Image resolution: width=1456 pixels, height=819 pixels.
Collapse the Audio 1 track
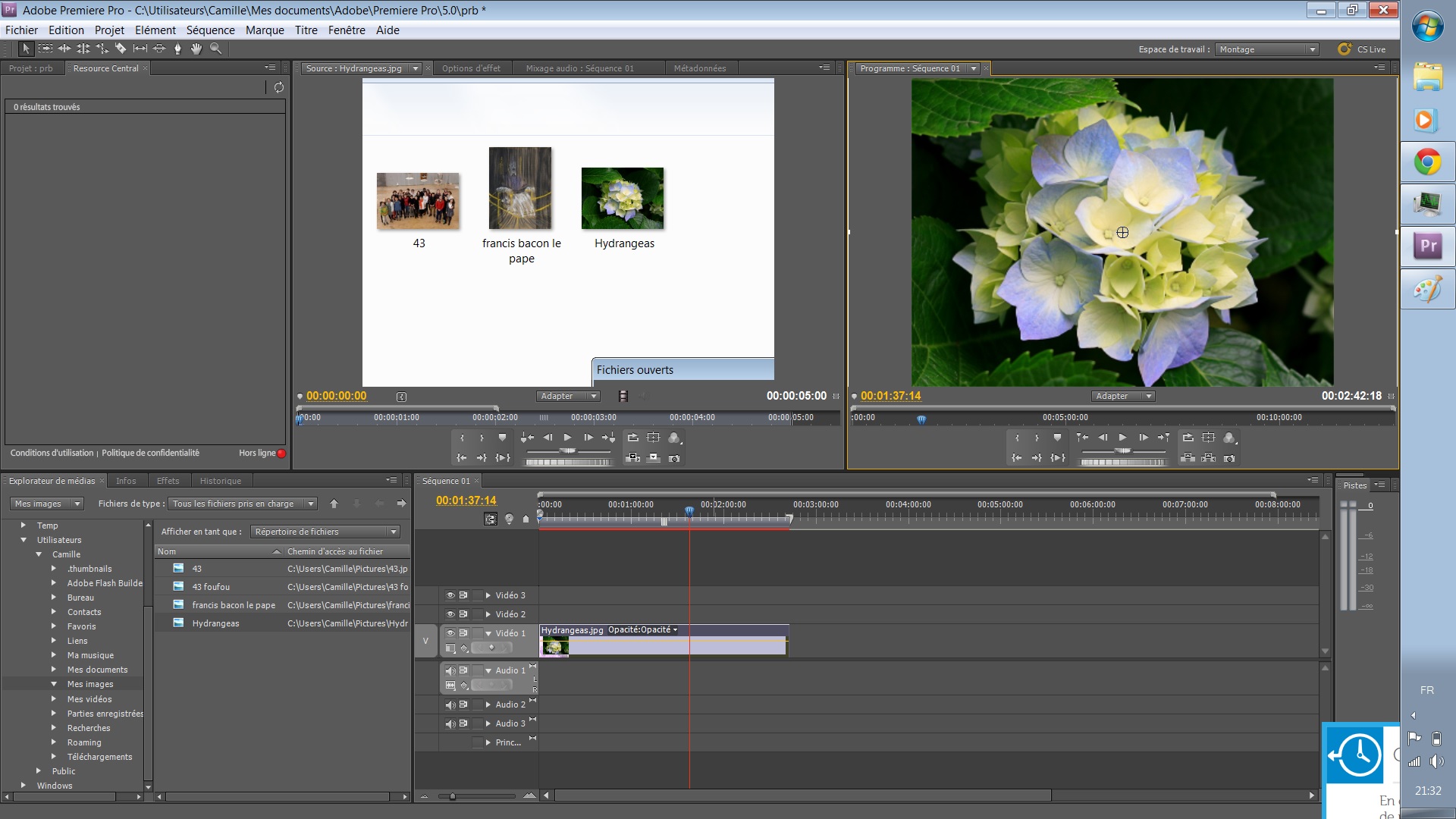(488, 670)
